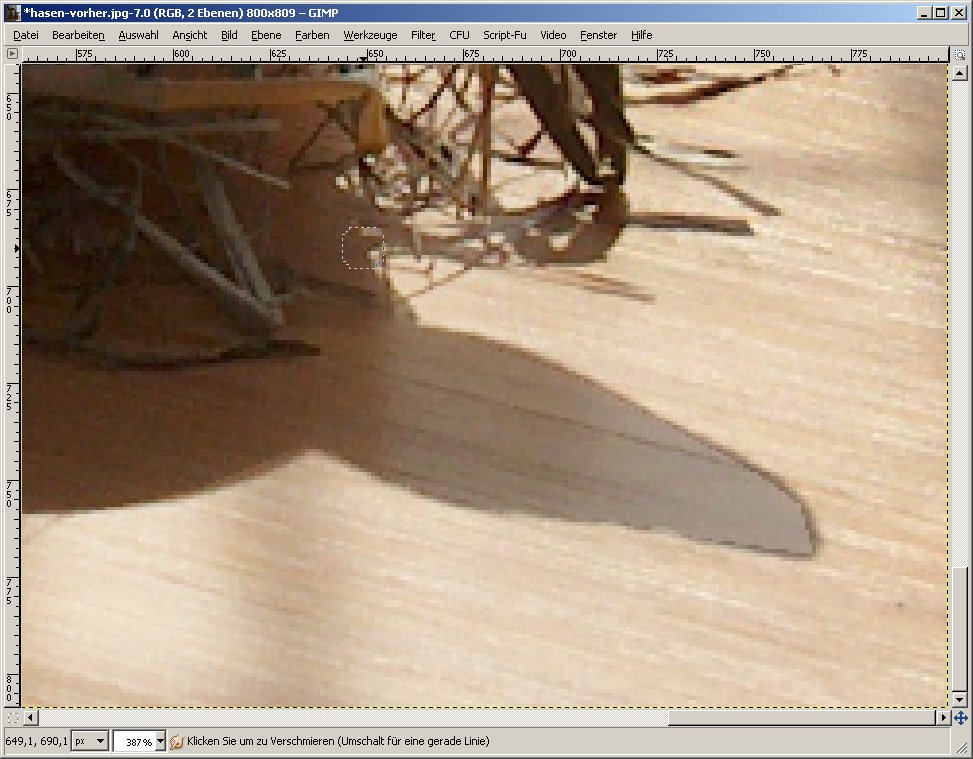Open the Farben menu
973x759 pixels.
point(312,35)
